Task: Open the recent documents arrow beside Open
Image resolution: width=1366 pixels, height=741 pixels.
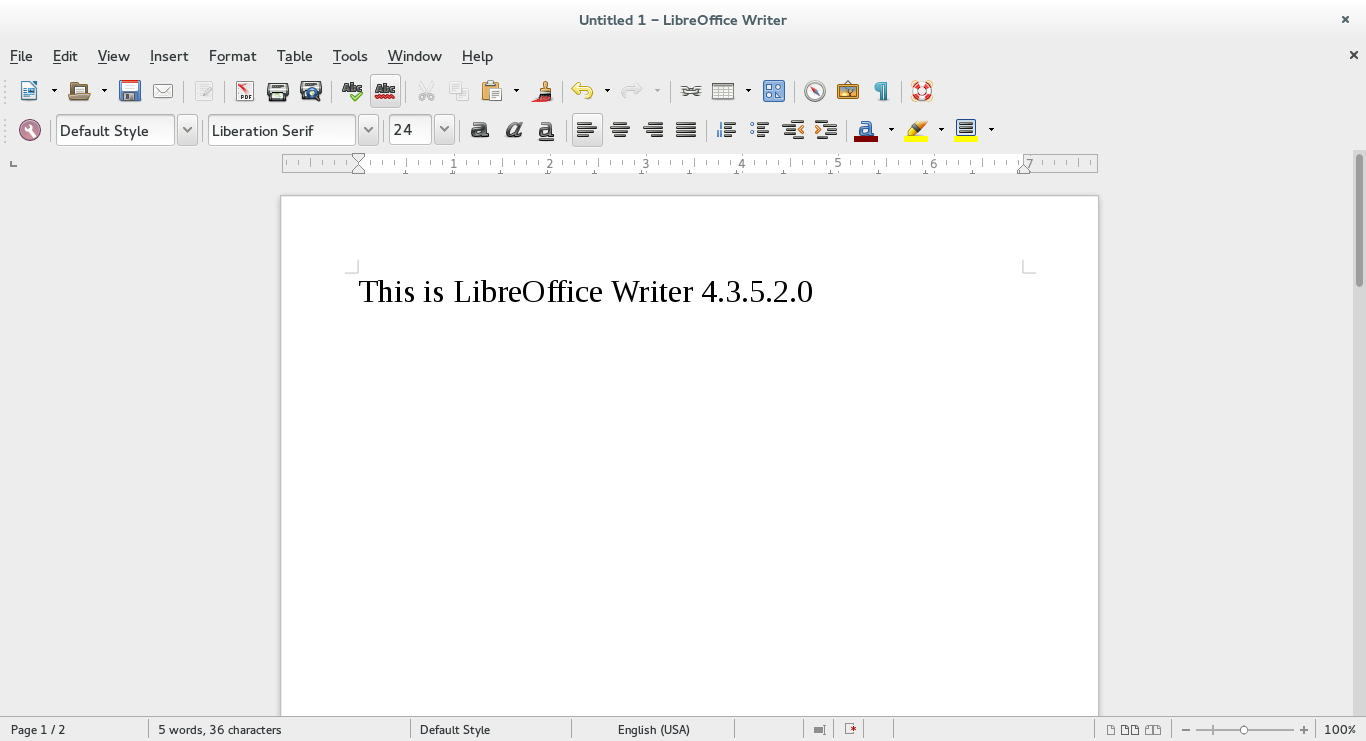Action: pos(104,91)
